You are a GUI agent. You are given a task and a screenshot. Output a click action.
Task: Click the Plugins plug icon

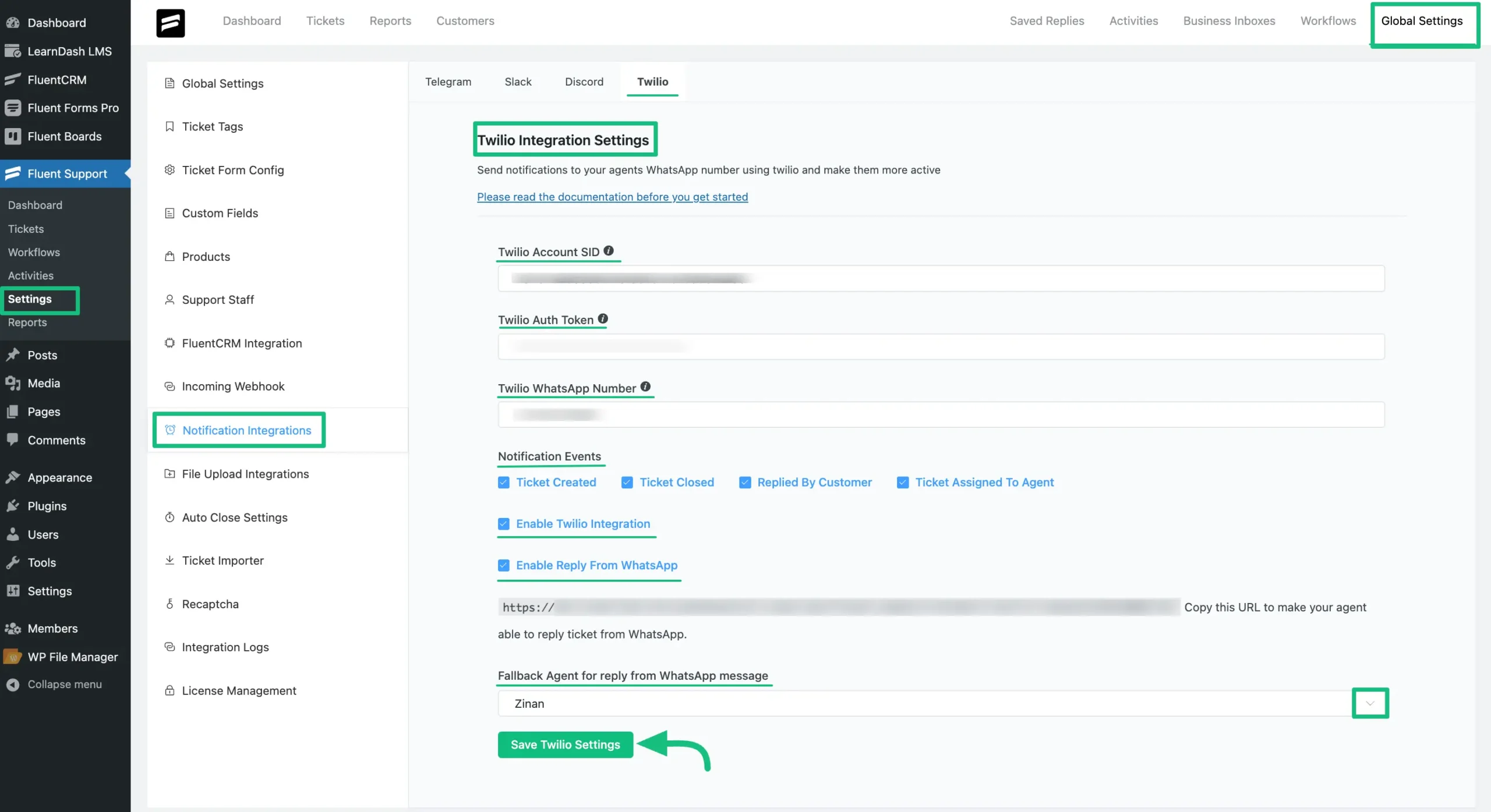click(13, 506)
